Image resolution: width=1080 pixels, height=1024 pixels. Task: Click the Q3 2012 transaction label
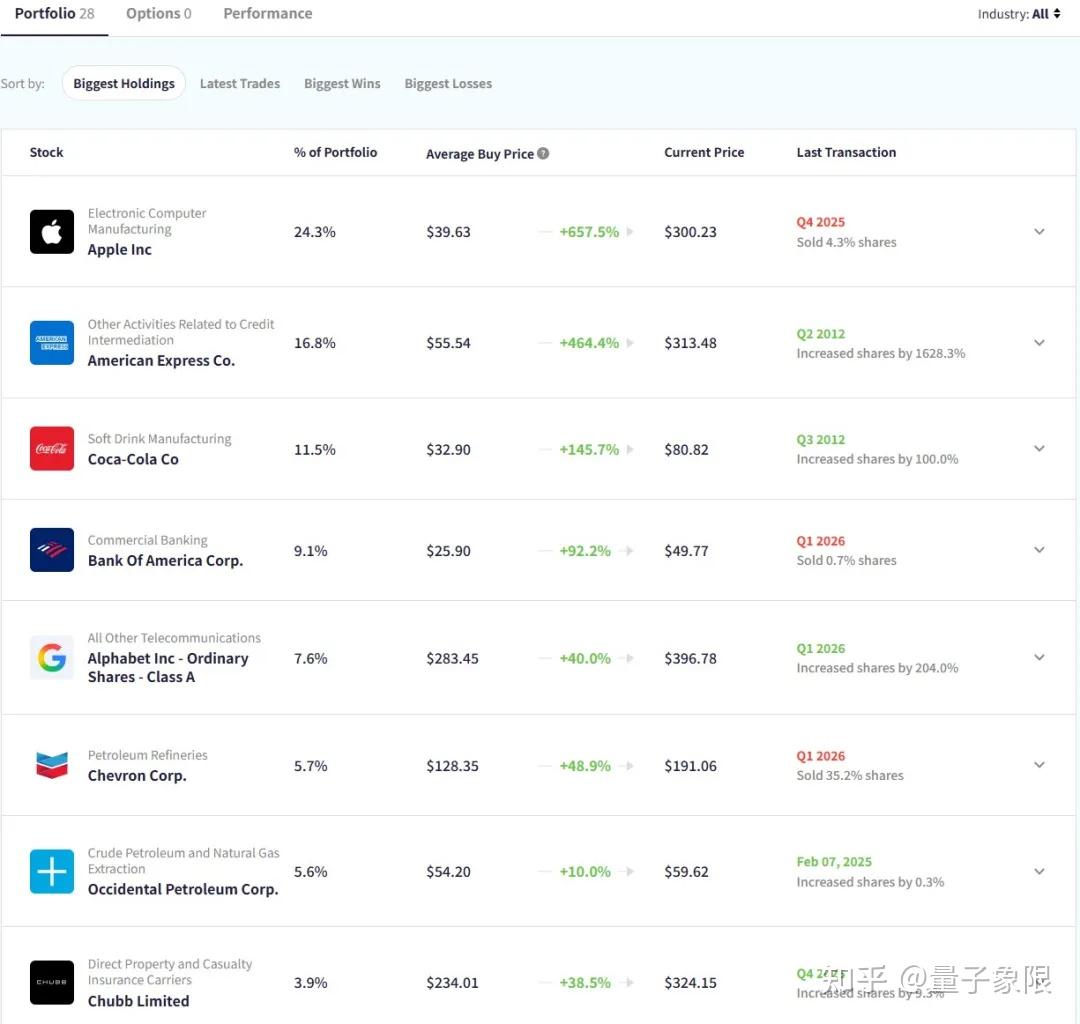click(x=820, y=439)
